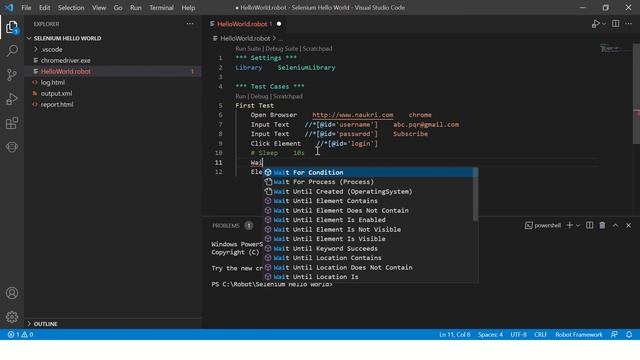This screenshot has width=640, height=360.
Task: Choose Wait Until Created (OperatingSystem) suggestion
Action: 369,191
